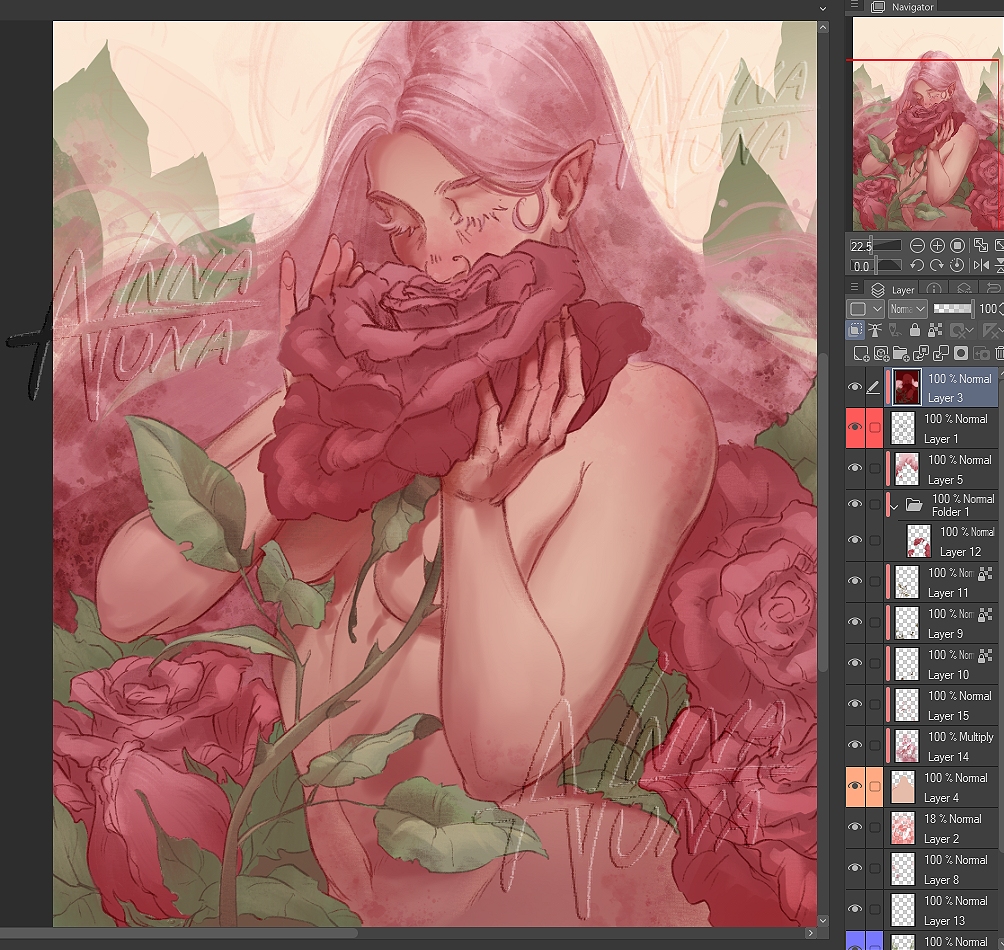Click the Create Layer Mask icon
The height and width of the screenshot is (950, 1004).
(961, 353)
